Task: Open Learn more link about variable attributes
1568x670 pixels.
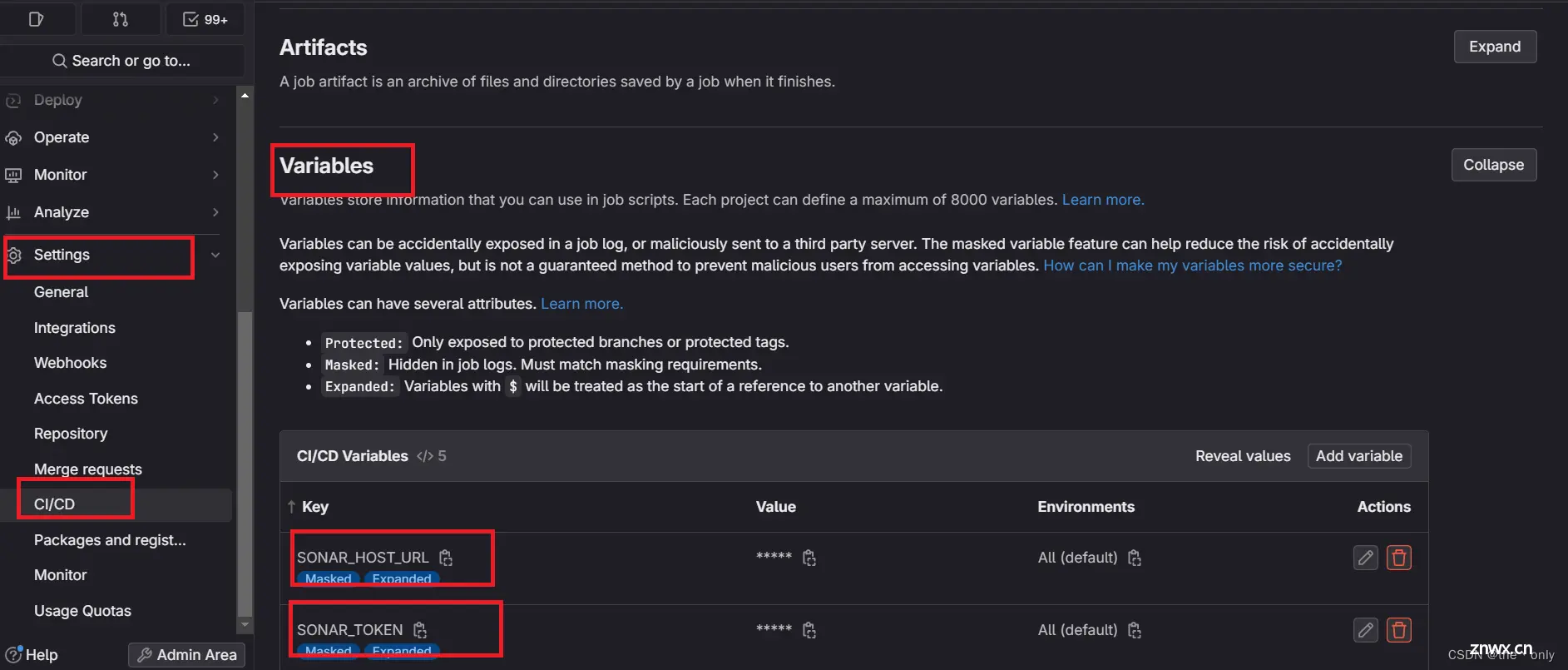Action: (x=581, y=304)
